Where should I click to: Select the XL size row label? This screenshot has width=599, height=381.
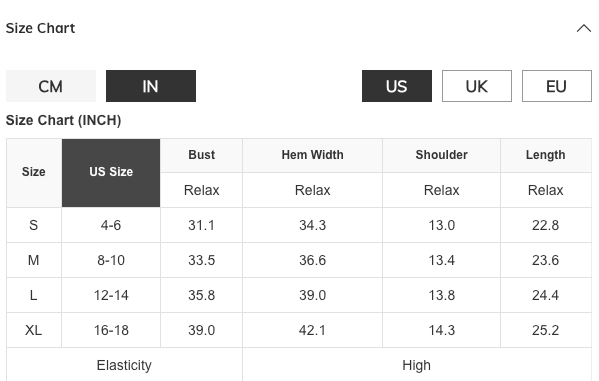tap(34, 330)
